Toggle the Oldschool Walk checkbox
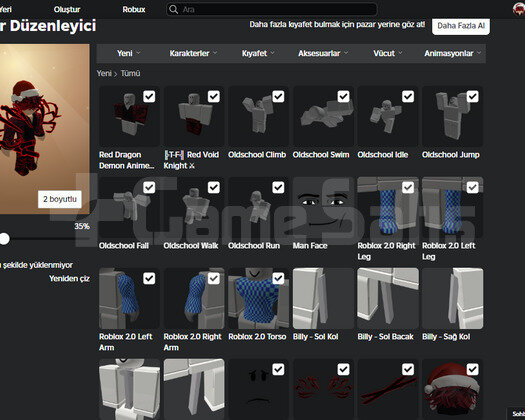 (x=214, y=188)
